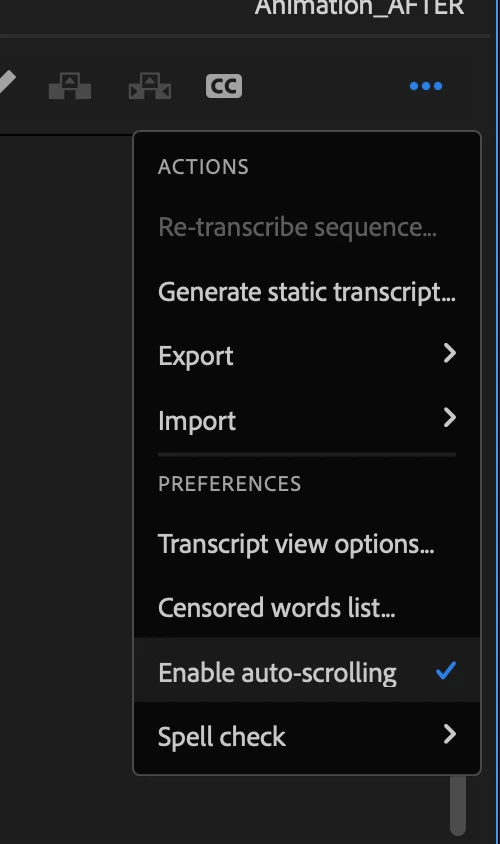This screenshot has height=844, width=500.
Task: Click the merge segments icon
Action: click(70, 86)
